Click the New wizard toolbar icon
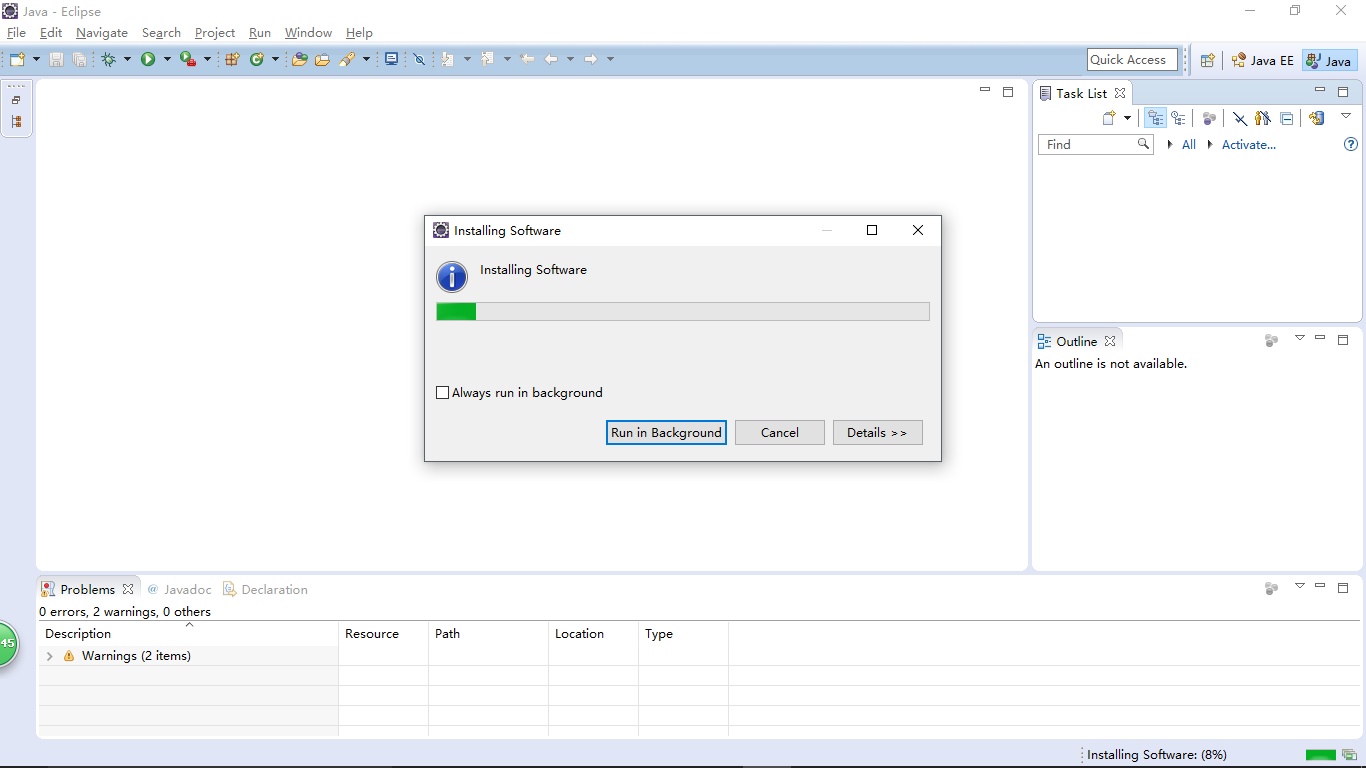 tap(17, 59)
